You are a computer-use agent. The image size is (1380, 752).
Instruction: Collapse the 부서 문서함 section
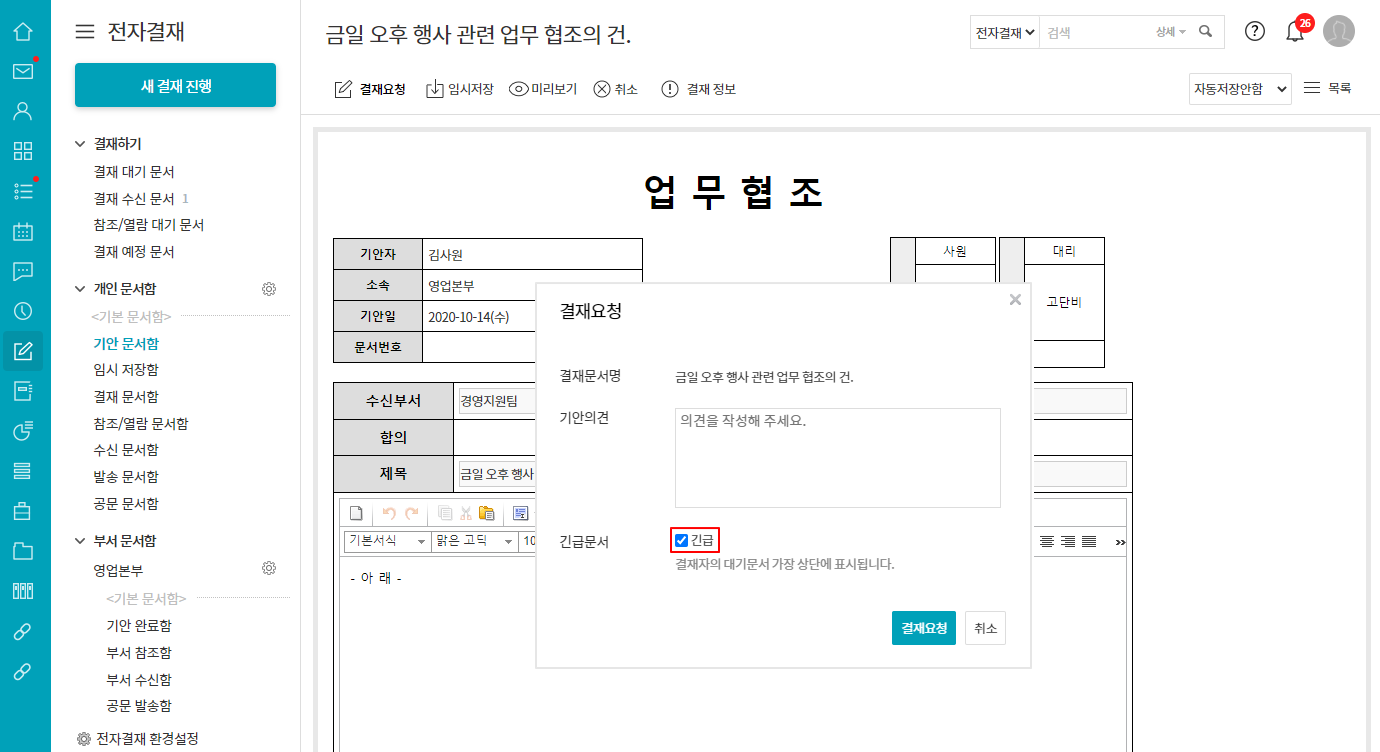coord(81,541)
